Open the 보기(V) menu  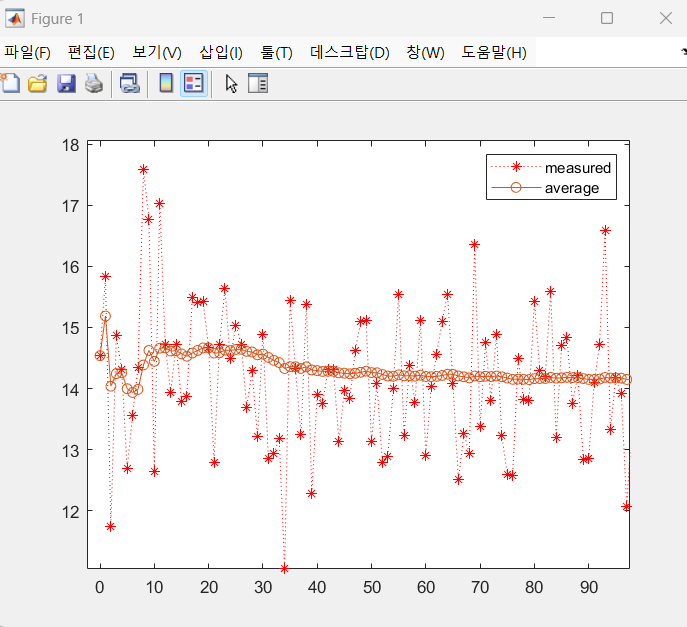pos(157,53)
